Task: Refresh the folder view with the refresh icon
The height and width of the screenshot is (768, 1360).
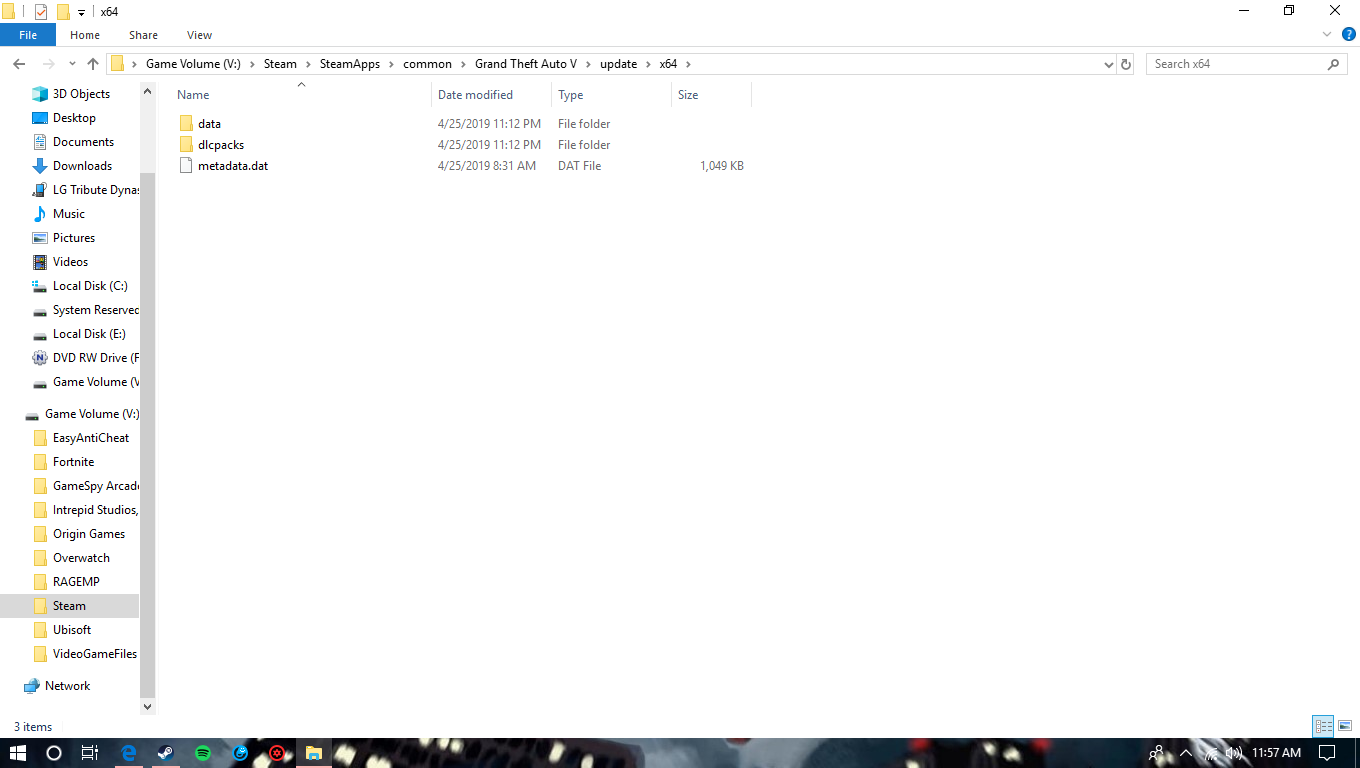Action: tap(1127, 63)
